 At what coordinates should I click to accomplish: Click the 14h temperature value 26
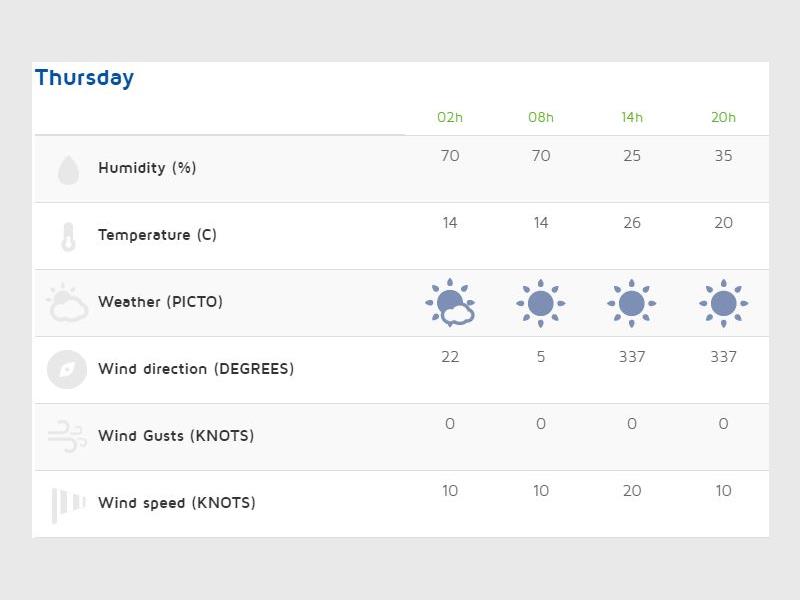pos(632,223)
